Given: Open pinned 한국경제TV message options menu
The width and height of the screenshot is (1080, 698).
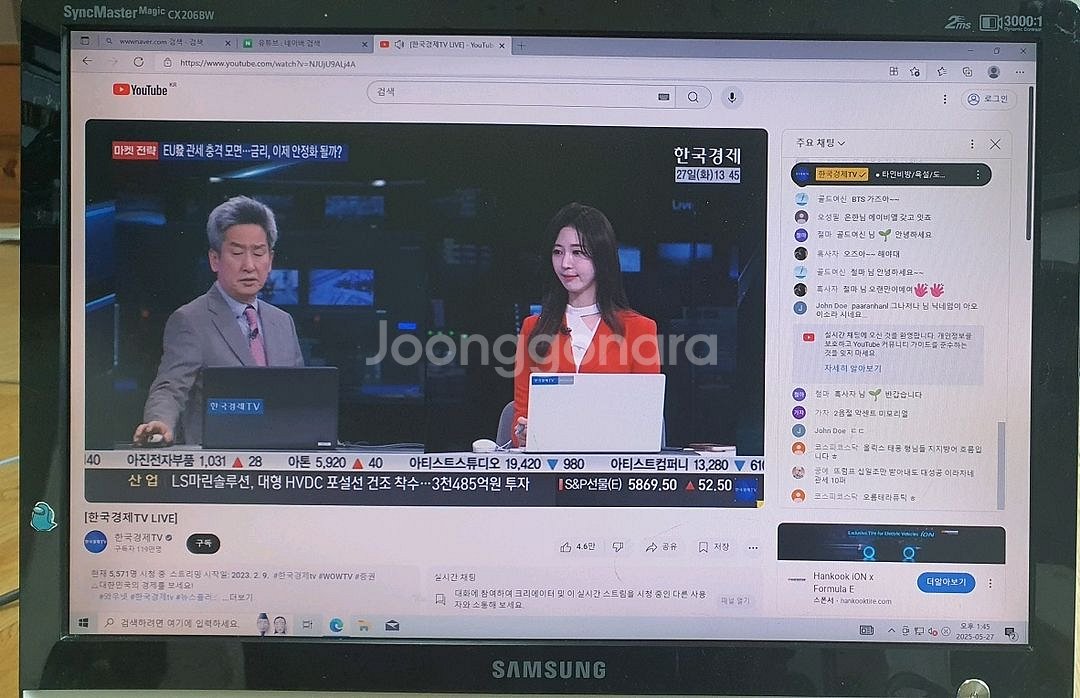Looking at the screenshot, I should pos(977,175).
